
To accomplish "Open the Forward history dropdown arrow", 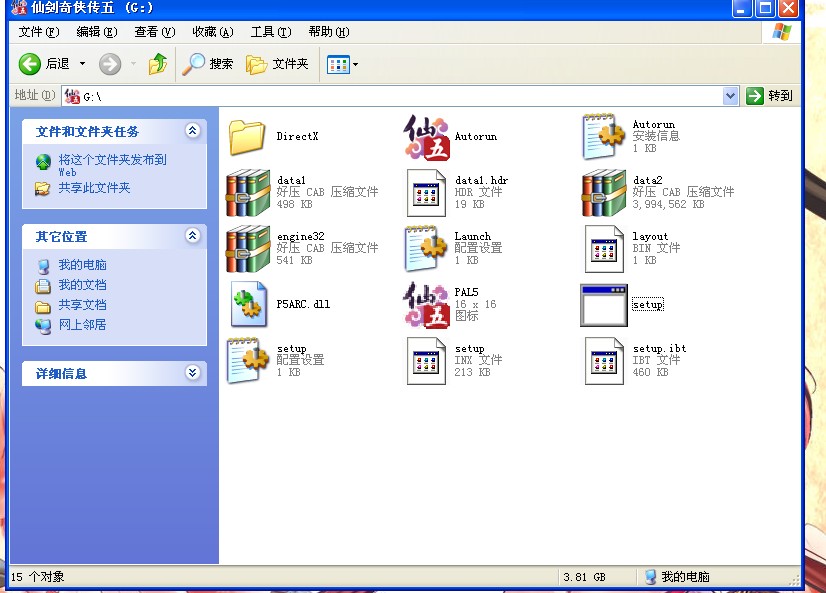I will click(133, 64).
